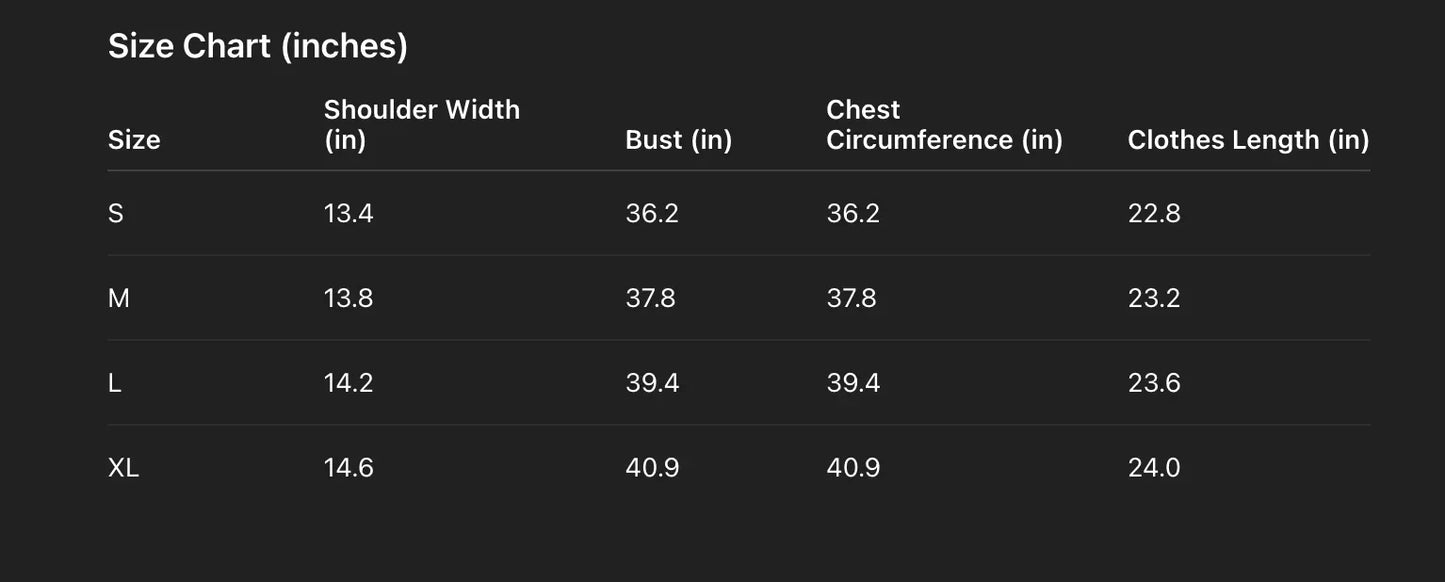
Task: Click the S size row label
Action: [x=116, y=213]
